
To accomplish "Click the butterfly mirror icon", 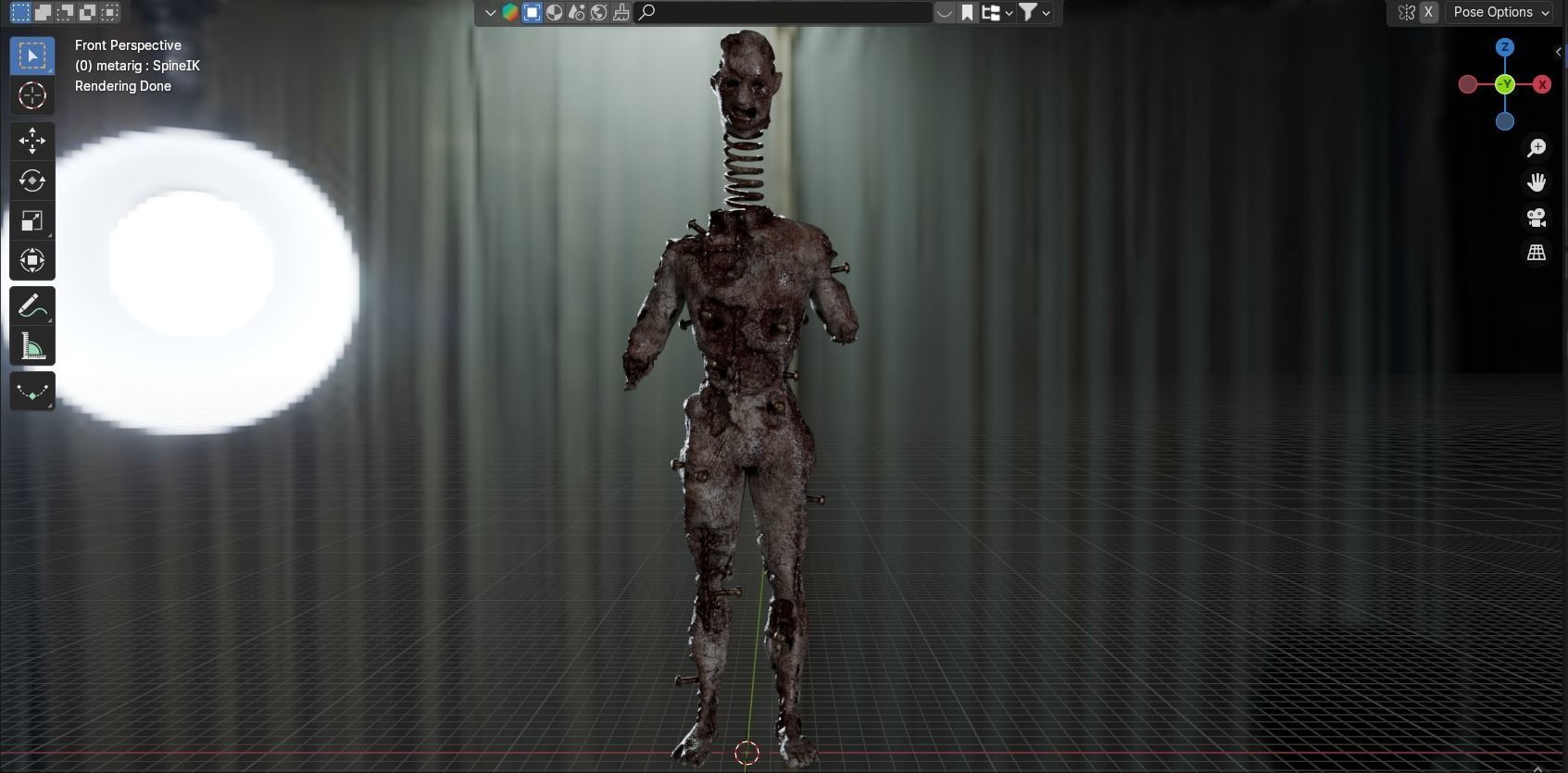I will [1406, 12].
